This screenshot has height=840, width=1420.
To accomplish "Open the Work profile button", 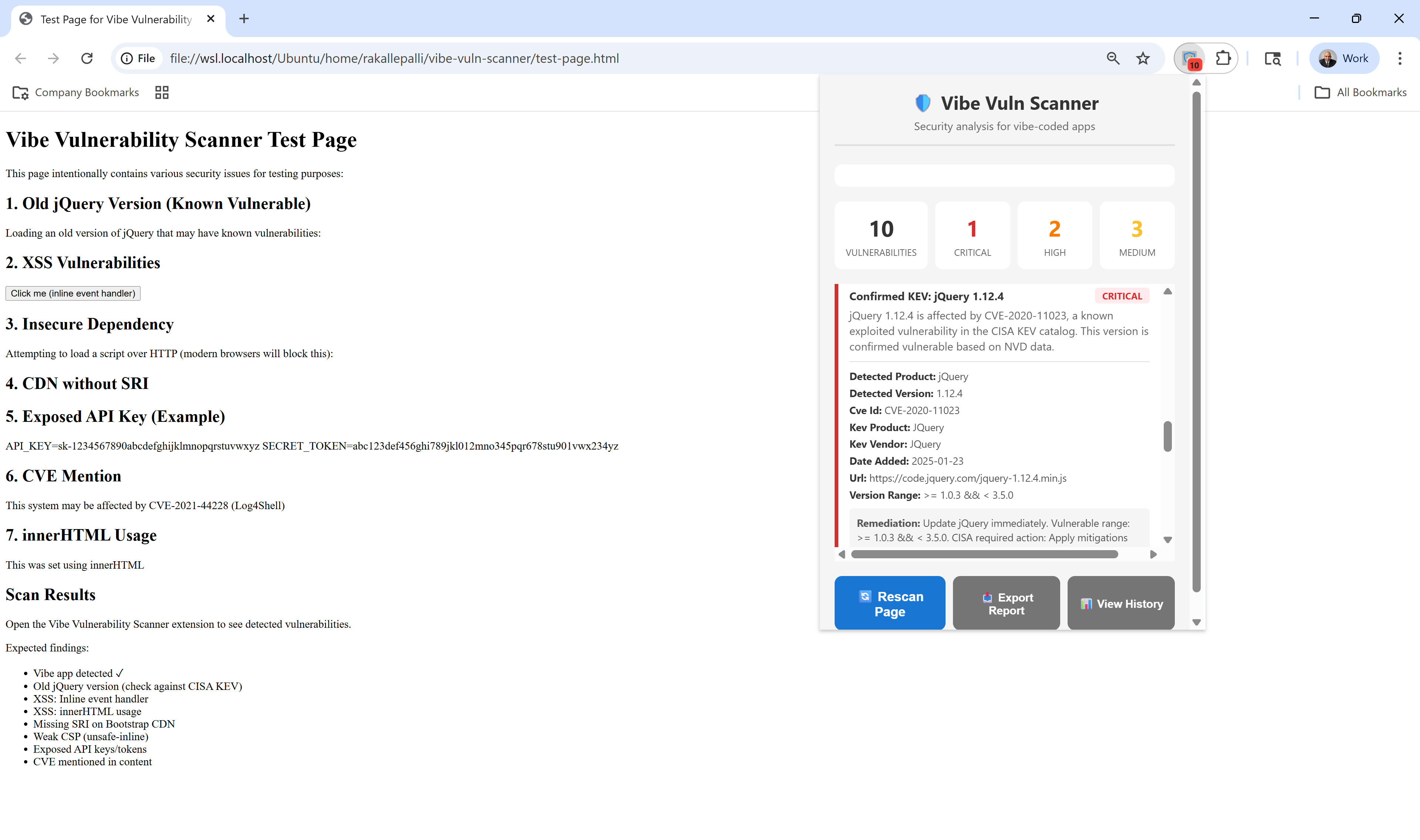I will (x=1343, y=58).
